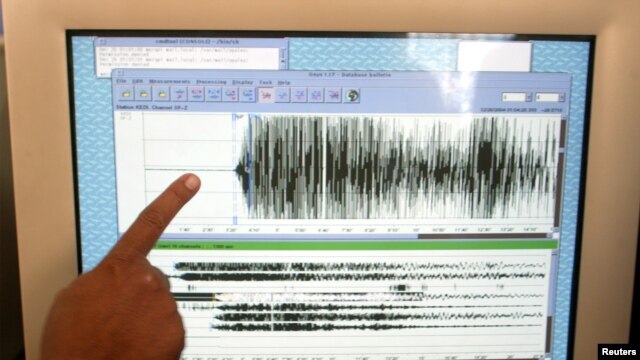Screen dimensions: 640x360
Task: Open the main window's title bar menu button
Action: [120, 73]
